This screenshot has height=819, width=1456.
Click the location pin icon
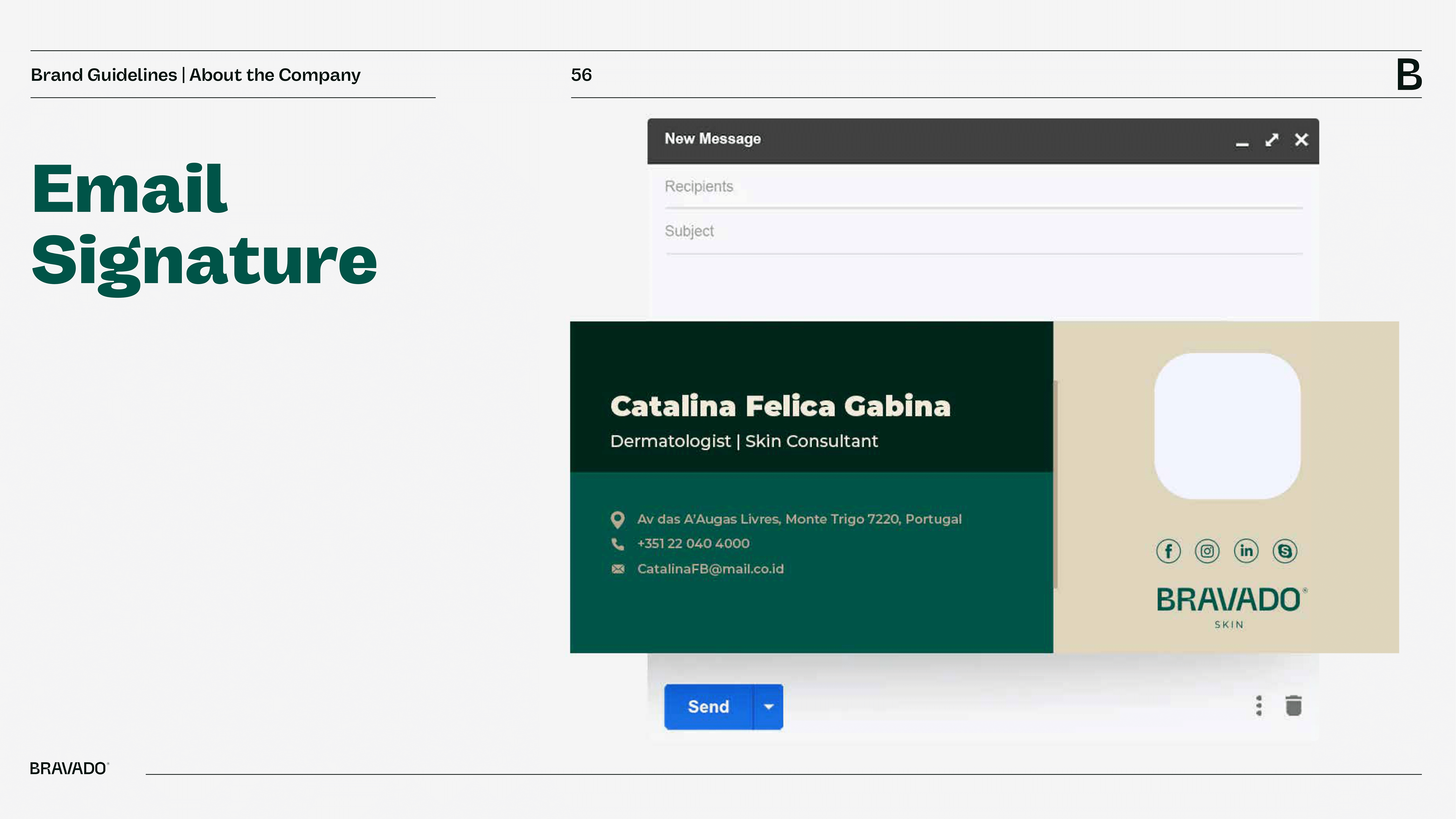pyautogui.click(x=618, y=519)
